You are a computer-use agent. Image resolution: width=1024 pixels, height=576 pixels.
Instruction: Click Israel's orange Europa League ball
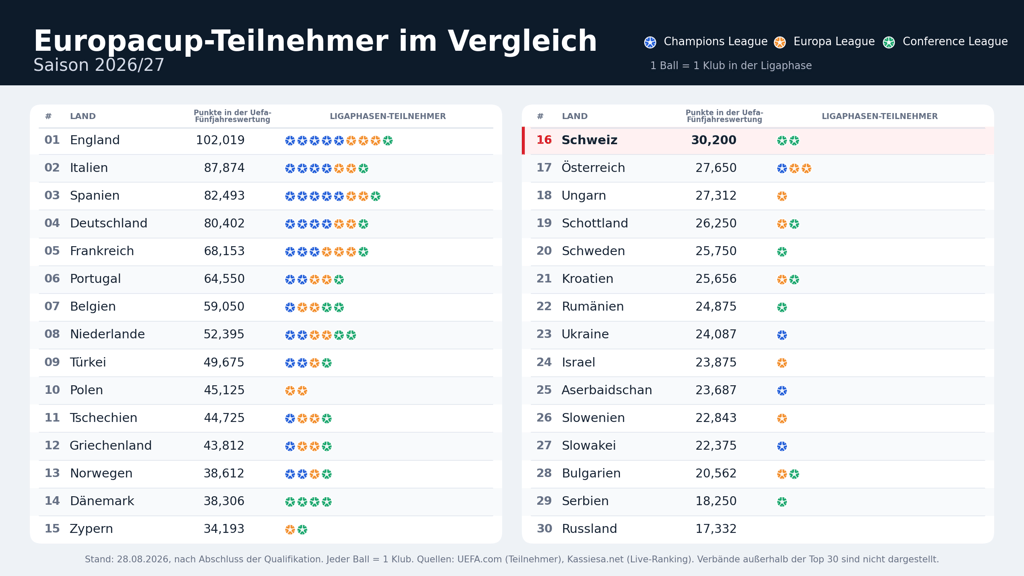pos(782,362)
